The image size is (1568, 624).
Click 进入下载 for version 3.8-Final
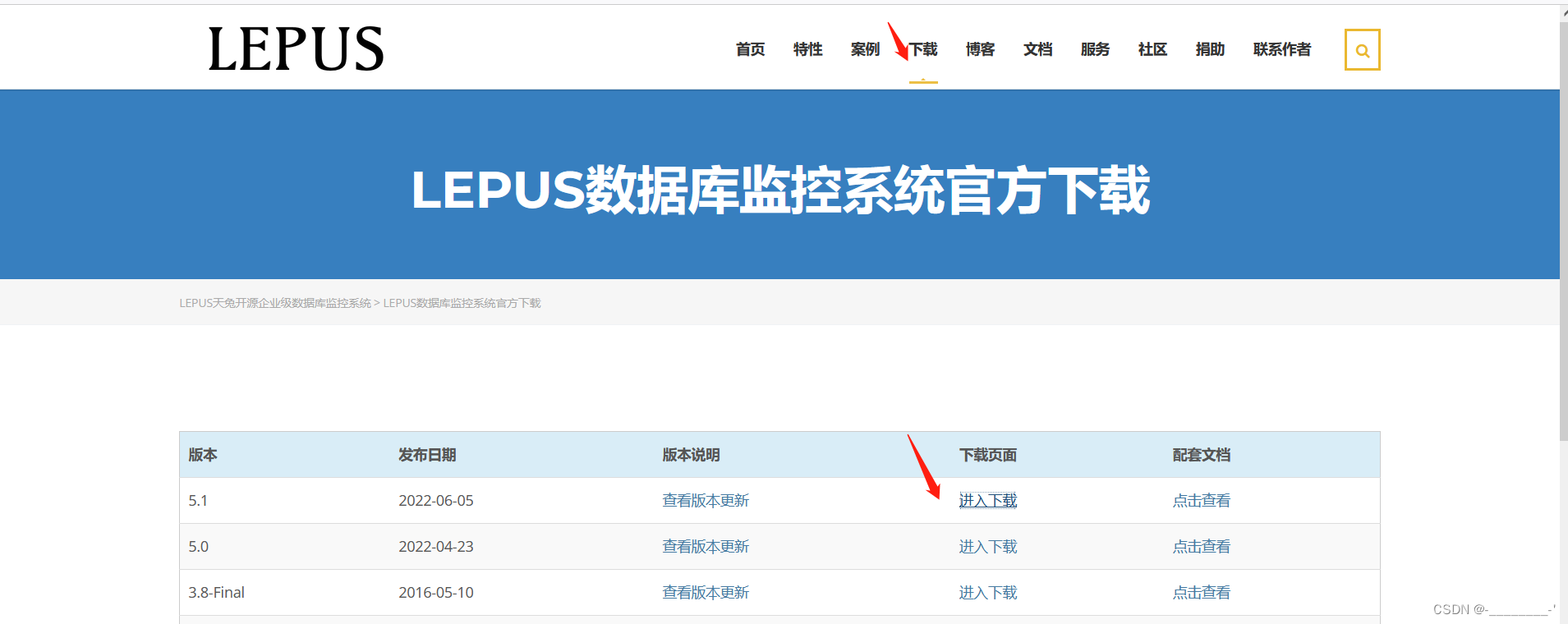pos(988,593)
